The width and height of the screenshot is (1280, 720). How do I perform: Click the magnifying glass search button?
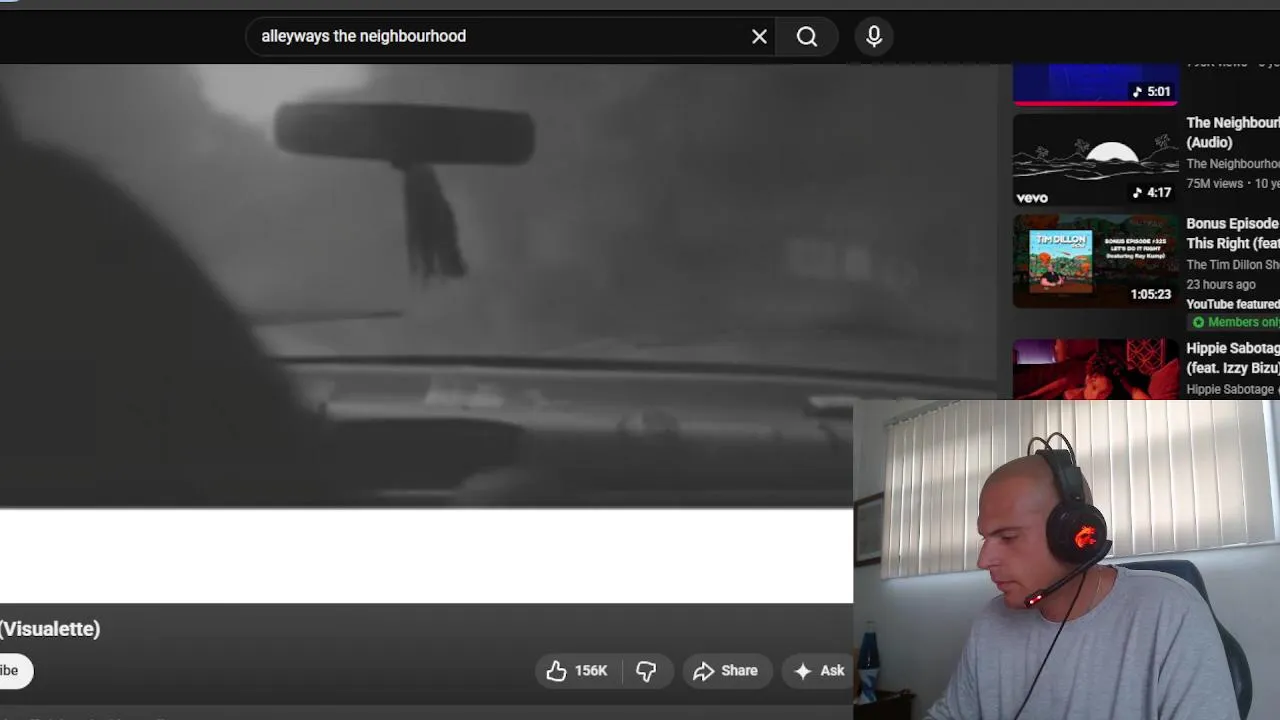[807, 36]
